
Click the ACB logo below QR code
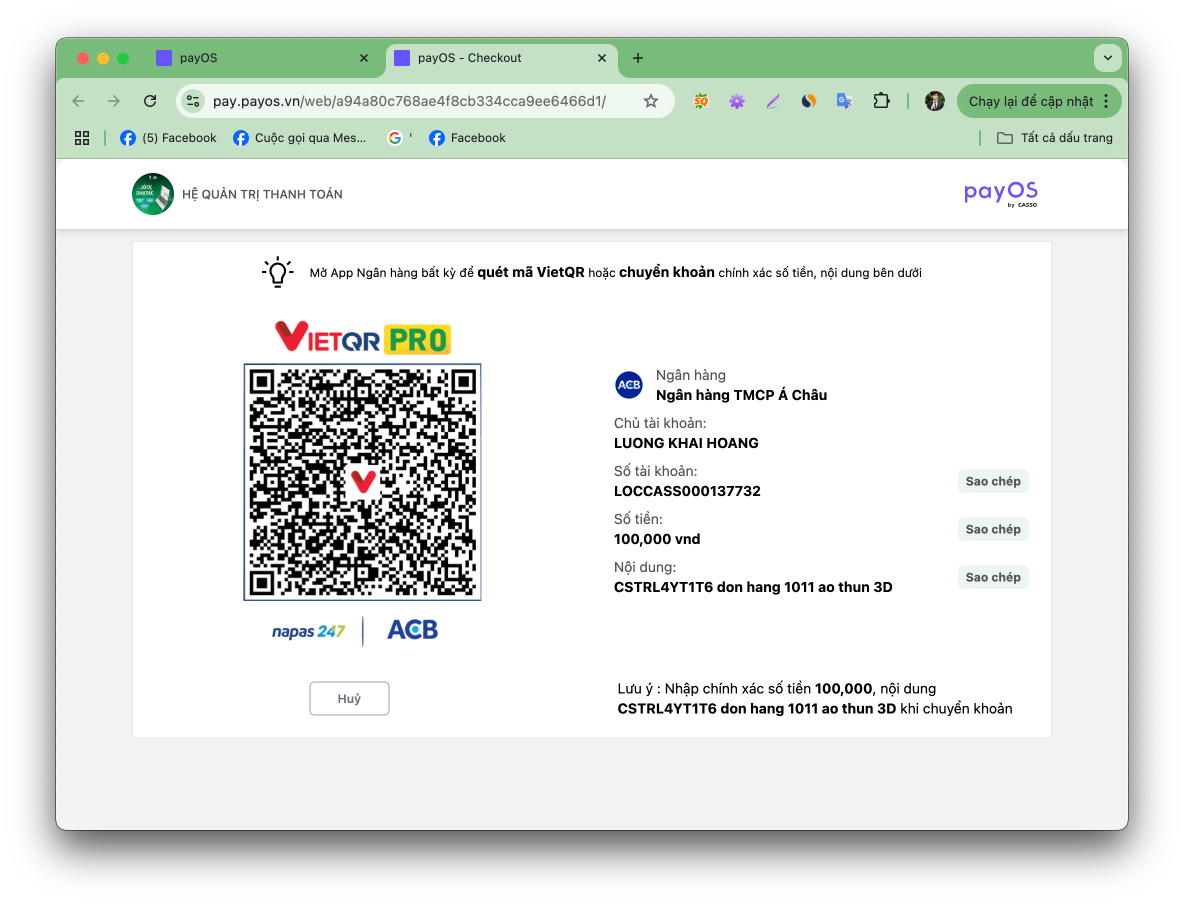[412, 630]
